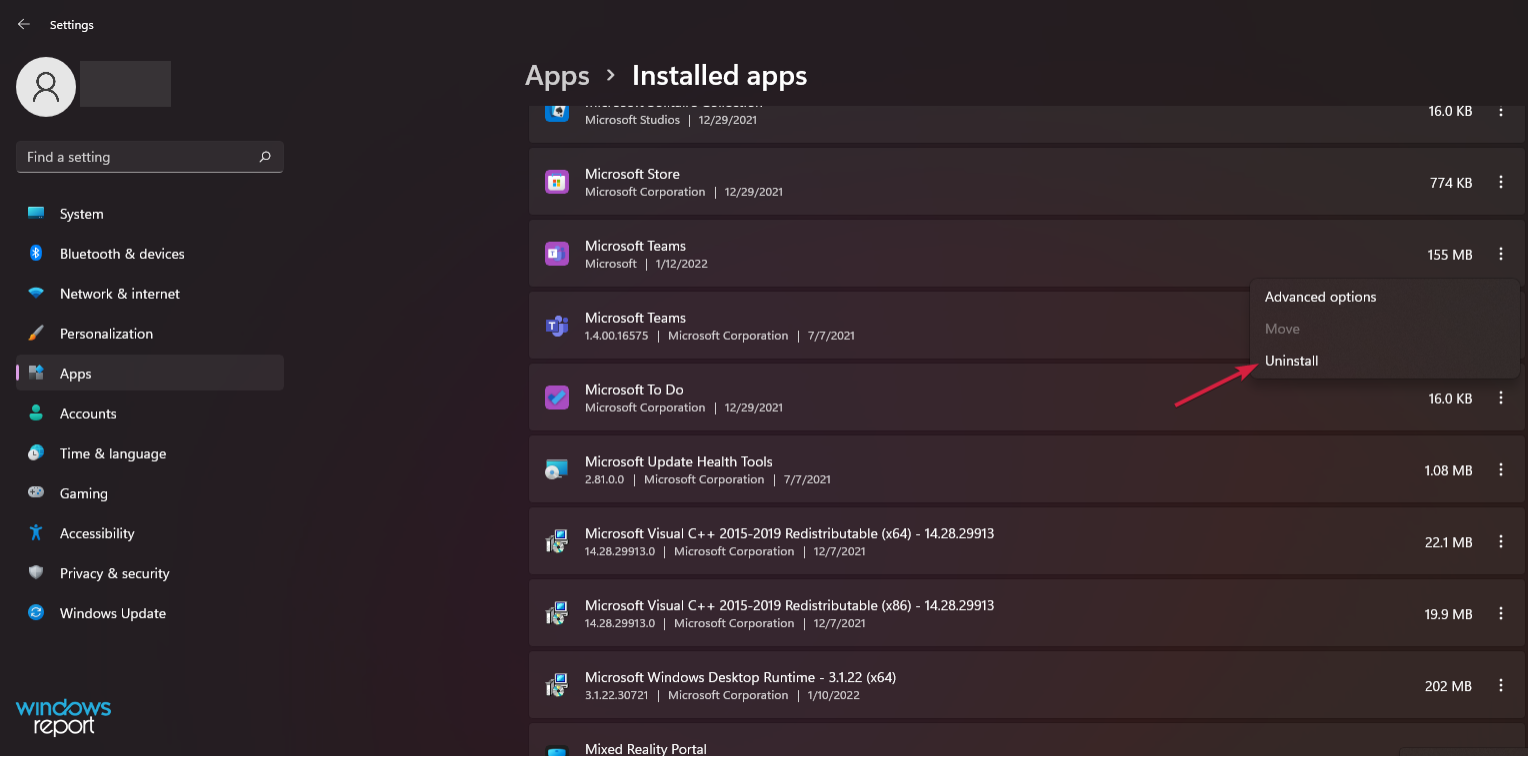1528x757 pixels.
Task: Go back using the Settings back arrow
Action: pos(24,24)
